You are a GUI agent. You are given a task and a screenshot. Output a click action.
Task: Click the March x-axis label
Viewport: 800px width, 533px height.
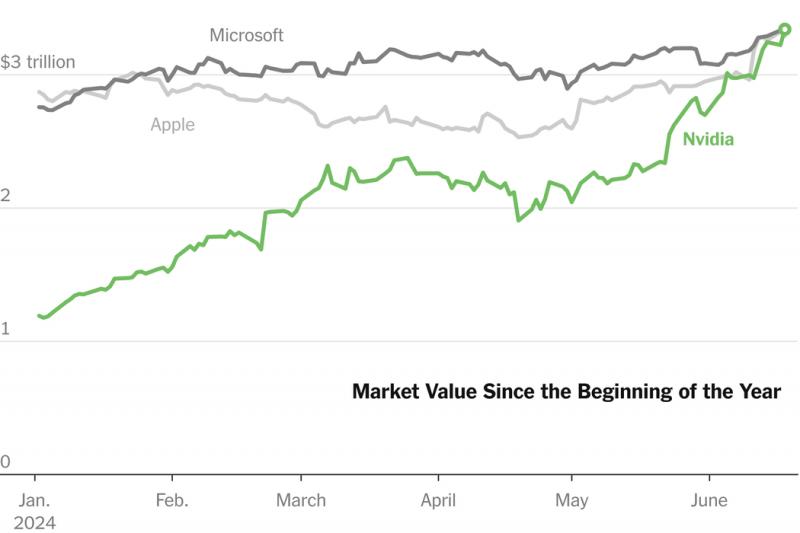pos(301,499)
